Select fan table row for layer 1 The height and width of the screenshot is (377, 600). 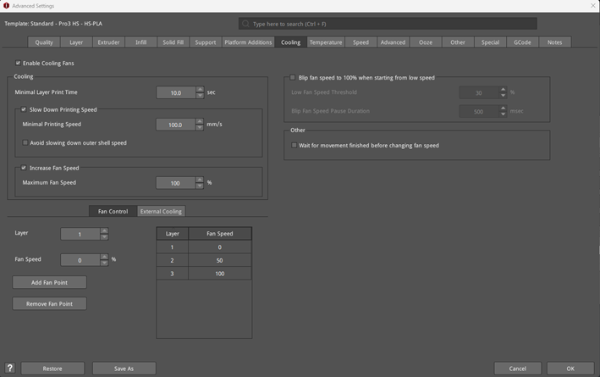click(204, 247)
